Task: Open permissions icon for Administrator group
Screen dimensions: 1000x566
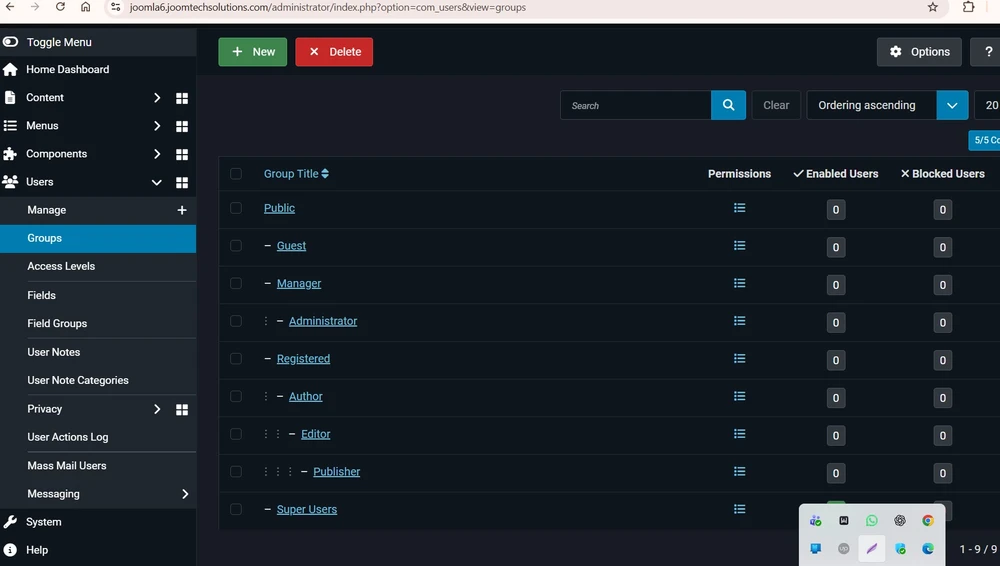Action: pos(739,321)
